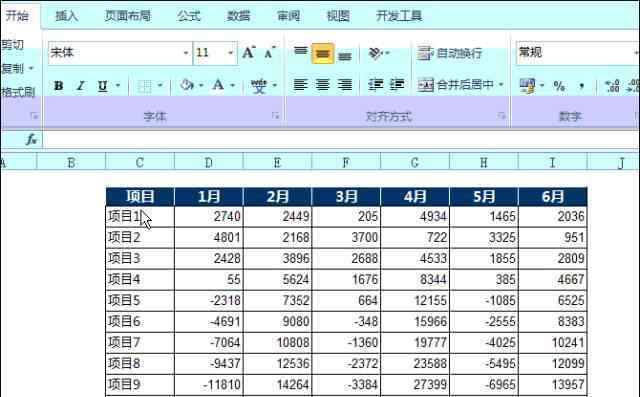The image size is (640, 397).
Task: Select the cell containing 项目5
Action: click(140, 301)
